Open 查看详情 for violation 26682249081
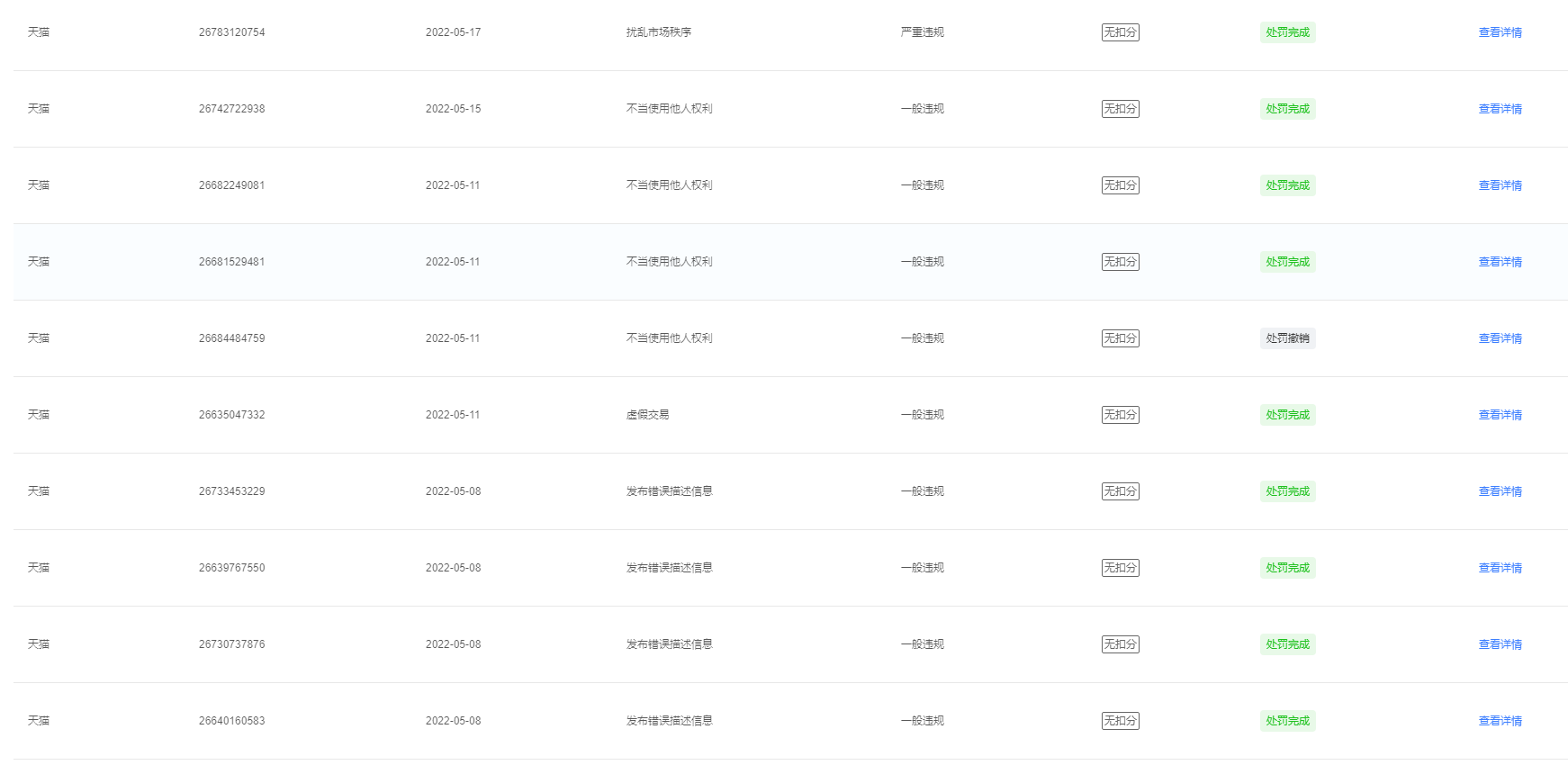Viewport: 1568px width, 774px height. (1500, 185)
